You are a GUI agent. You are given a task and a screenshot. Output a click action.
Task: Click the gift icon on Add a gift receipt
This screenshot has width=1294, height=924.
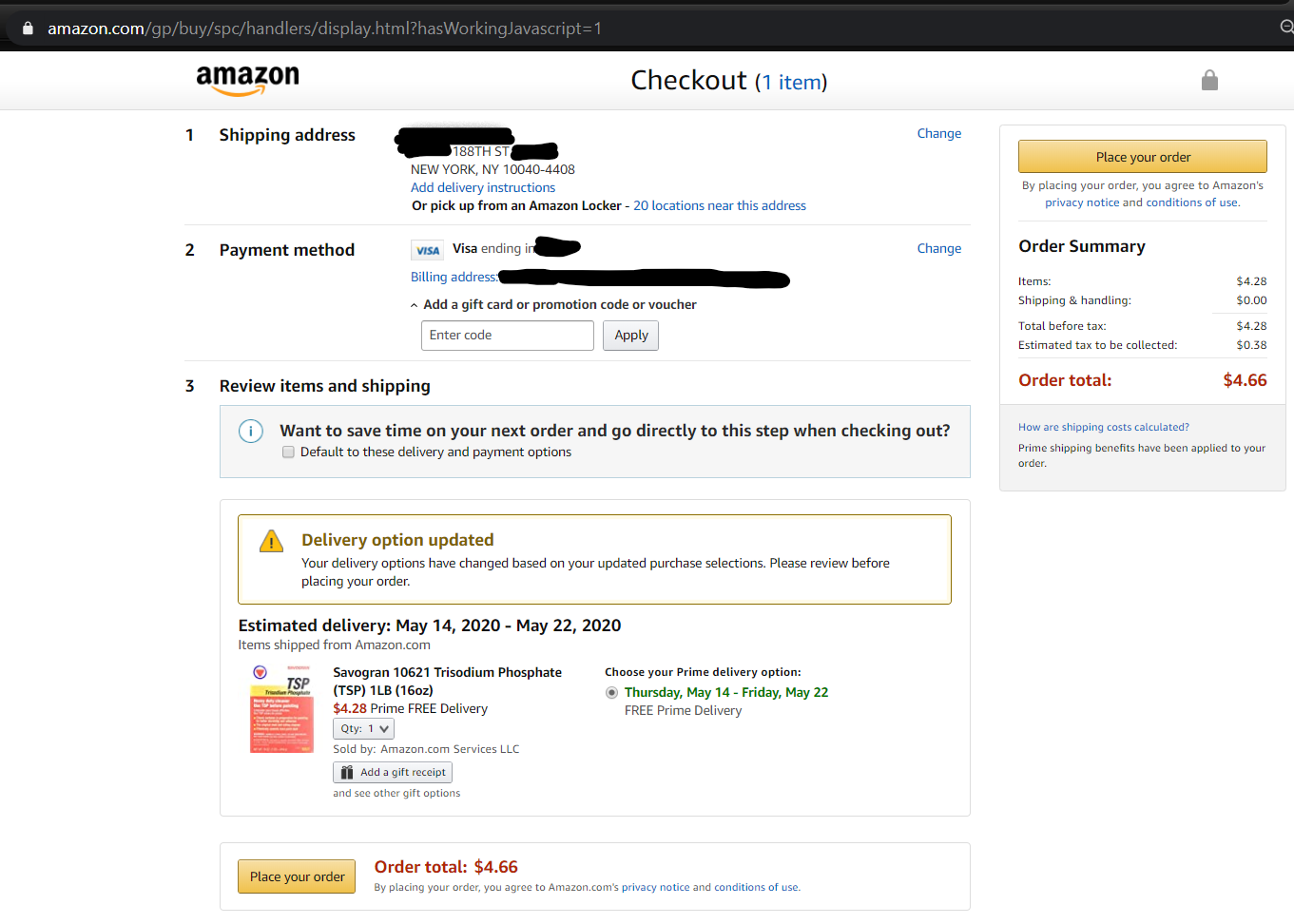[347, 773]
